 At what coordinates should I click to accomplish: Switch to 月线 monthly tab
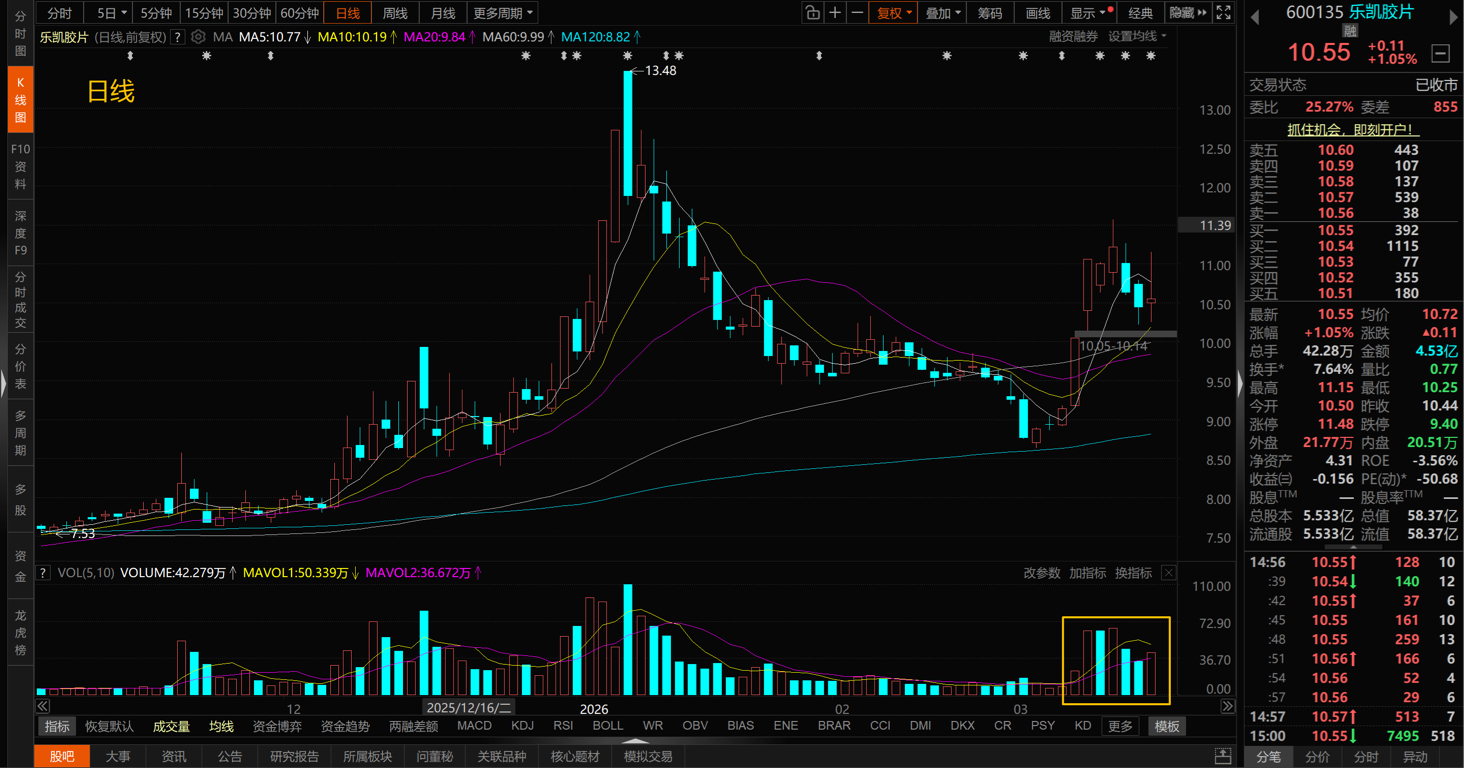[442, 13]
